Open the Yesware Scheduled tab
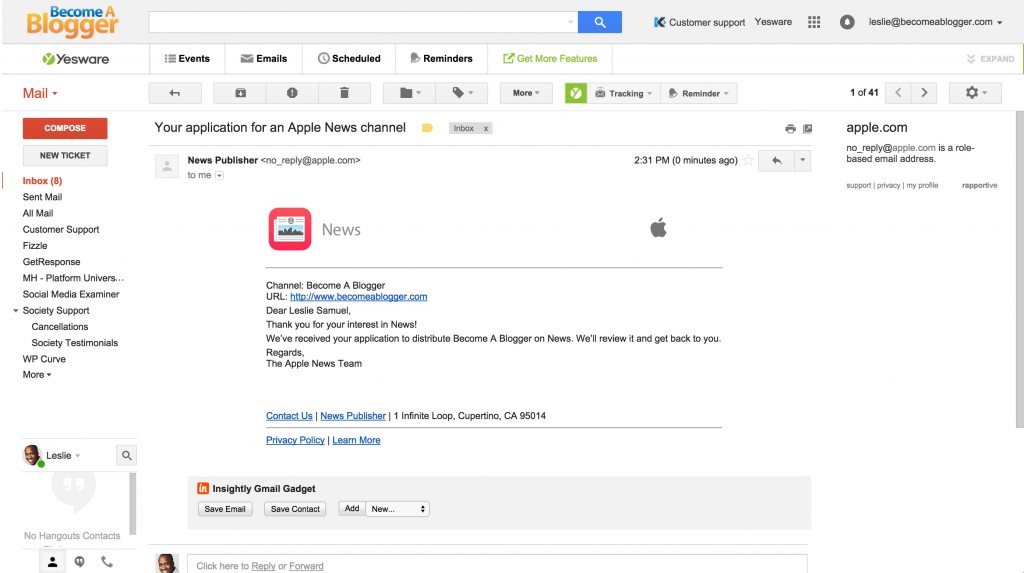 pos(349,59)
